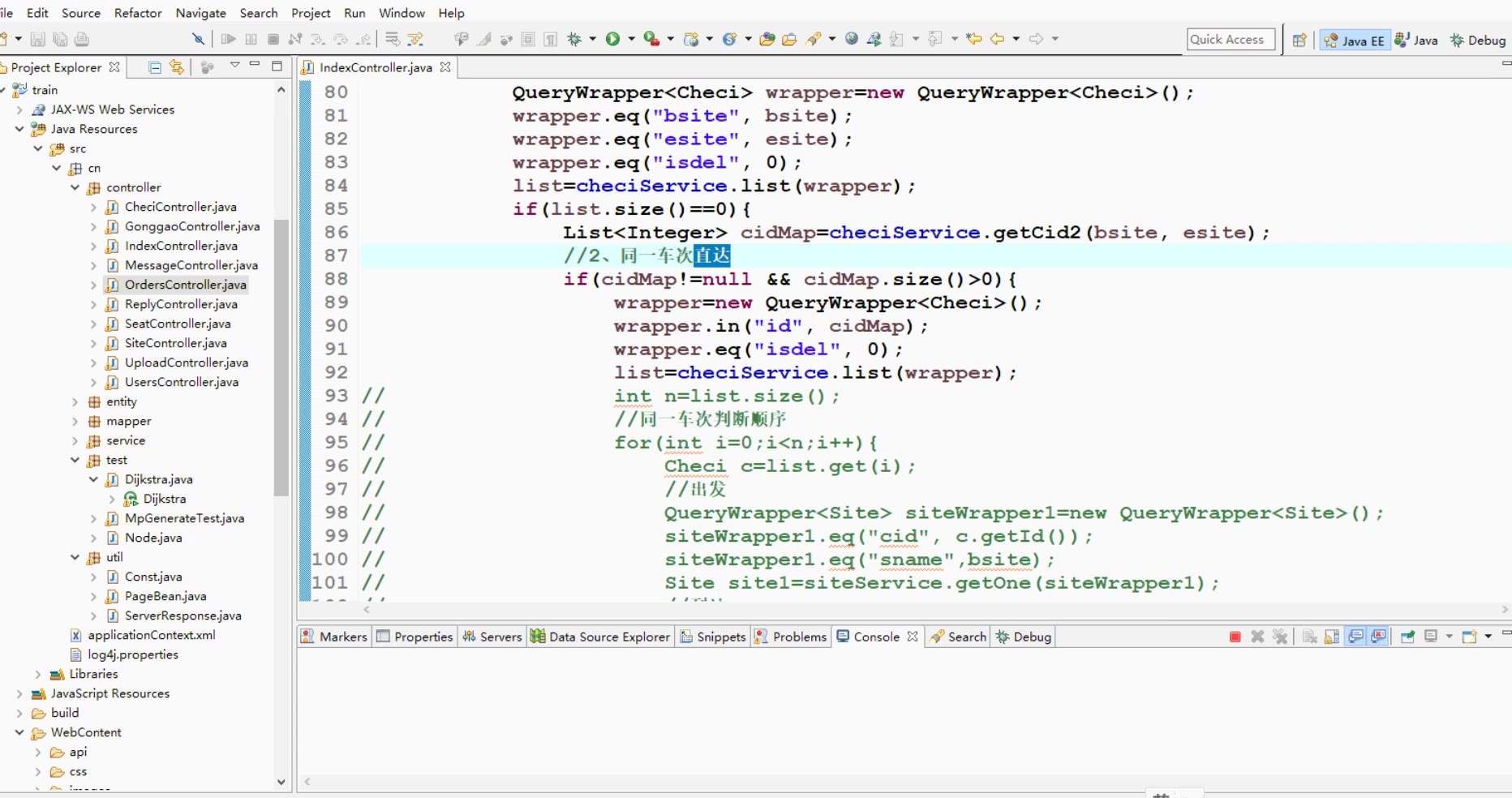Screen dimensions: 1512x798
Task: Toggle Show Console on standard output change
Action: tap(1355, 637)
